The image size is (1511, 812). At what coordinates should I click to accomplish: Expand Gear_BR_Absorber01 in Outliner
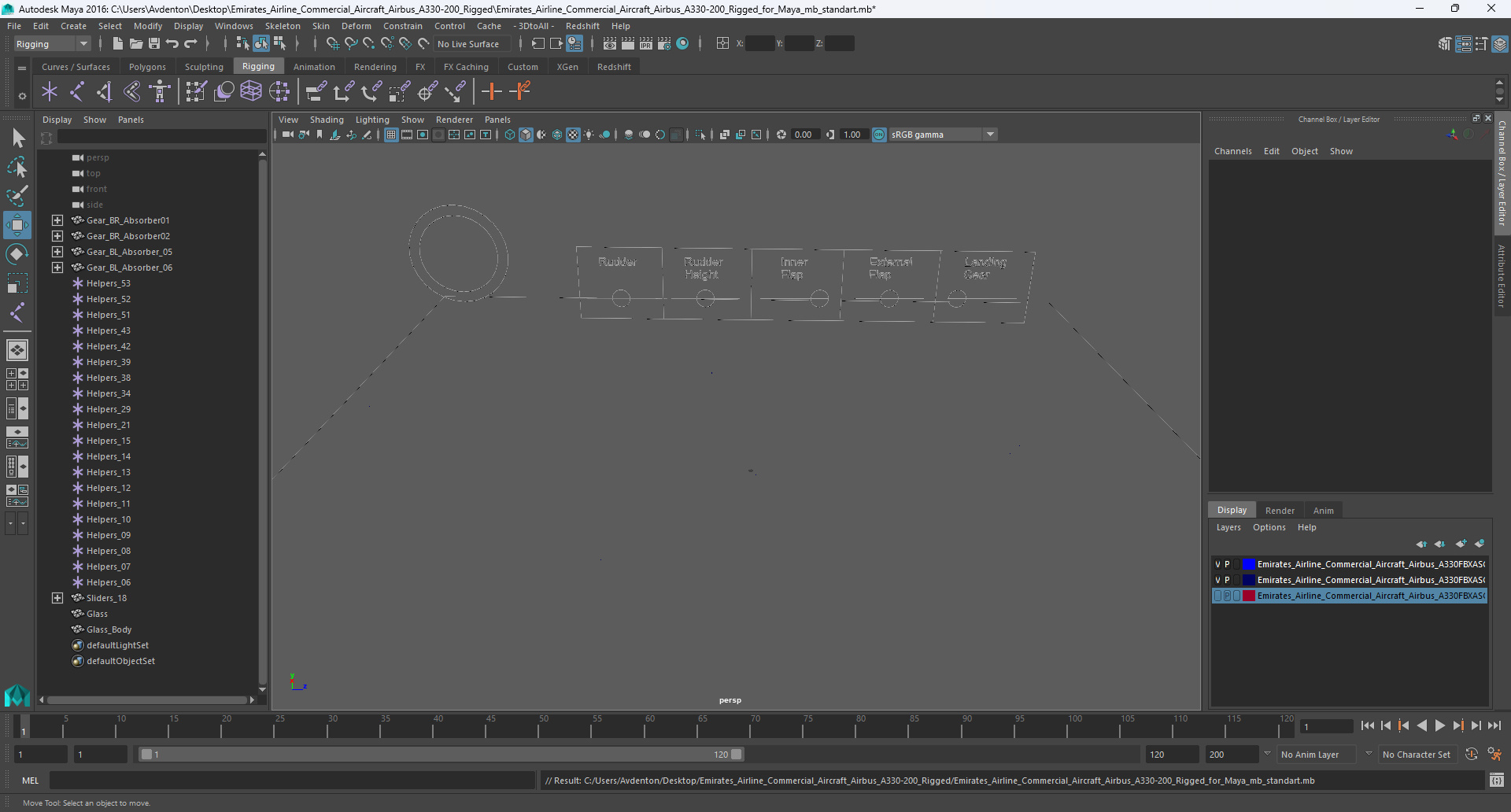click(x=57, y=220)
